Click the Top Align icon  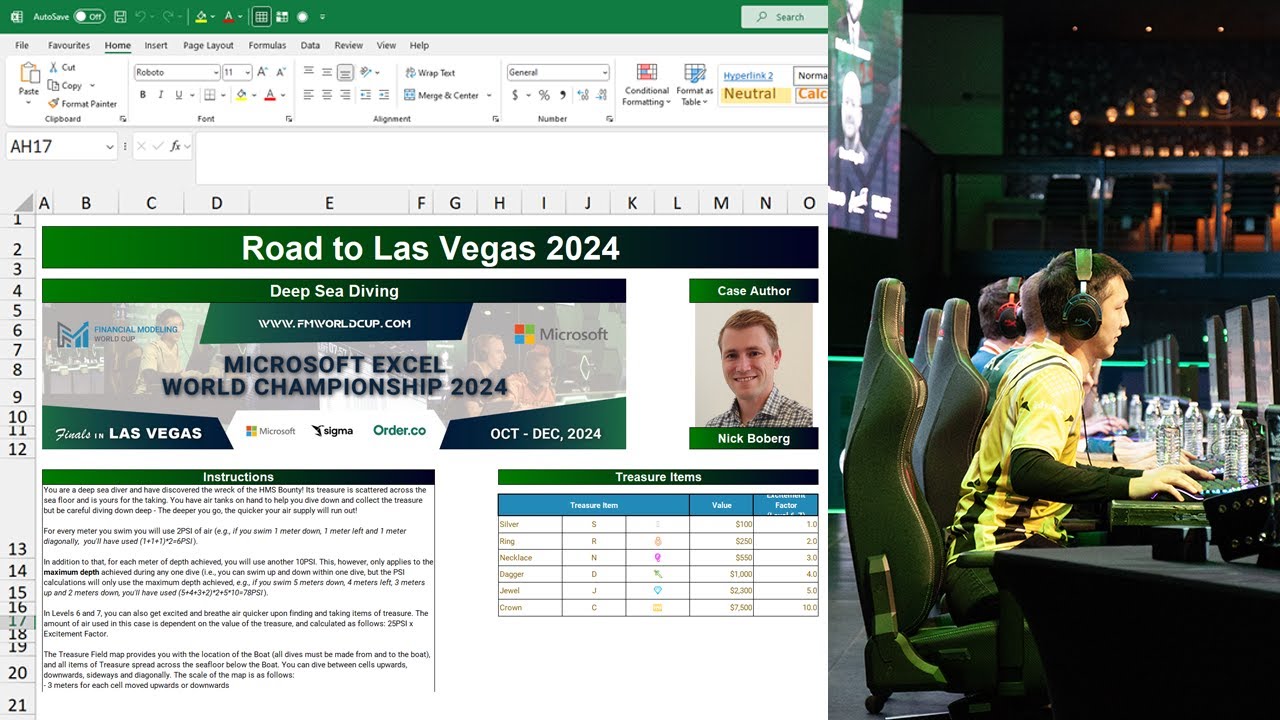coord(308,72)
